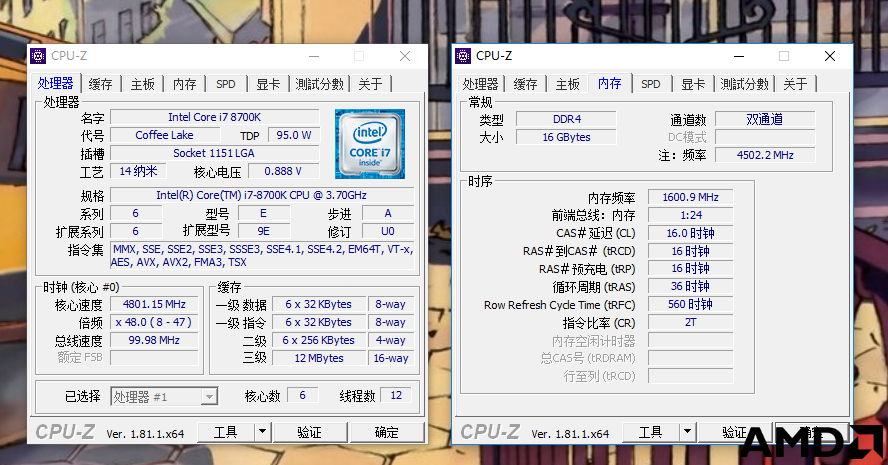Select the 内存 tab in the right CPU-Z window
Screen dimensions: 888x465
pyautogui.click(x=609, y=83)
